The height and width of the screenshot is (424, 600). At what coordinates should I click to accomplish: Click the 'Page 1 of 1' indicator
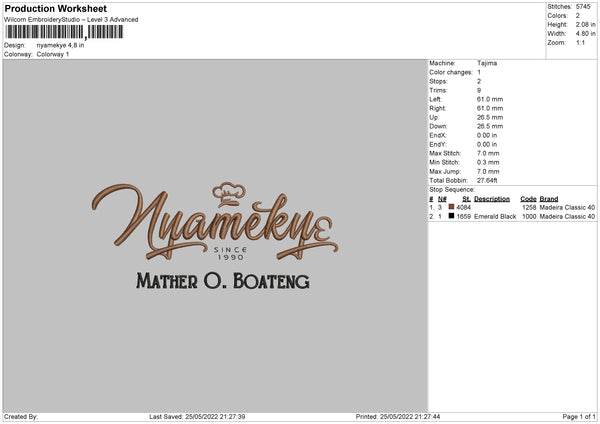click(579, 417)
